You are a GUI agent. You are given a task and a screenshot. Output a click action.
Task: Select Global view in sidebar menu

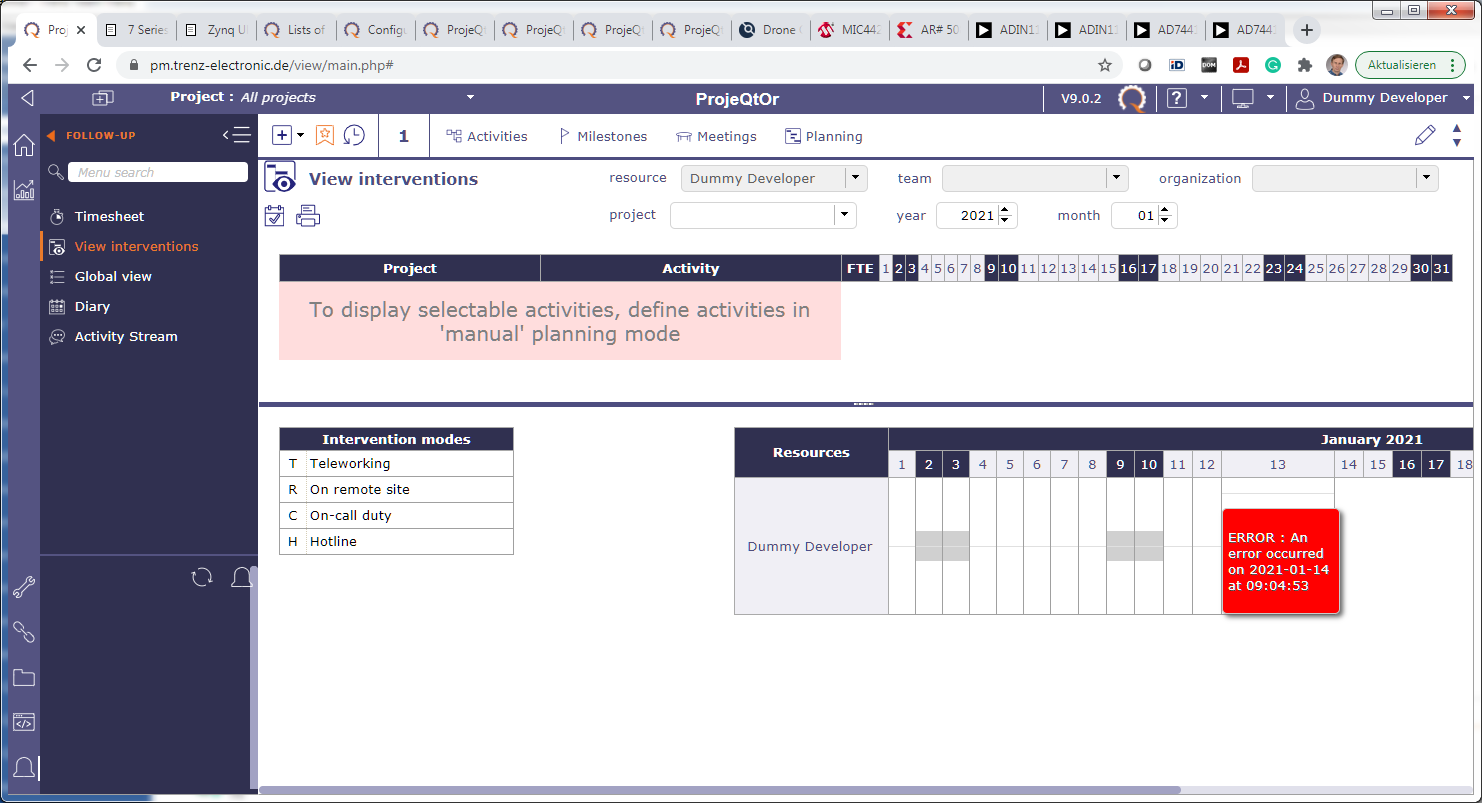tap(113, 276)
